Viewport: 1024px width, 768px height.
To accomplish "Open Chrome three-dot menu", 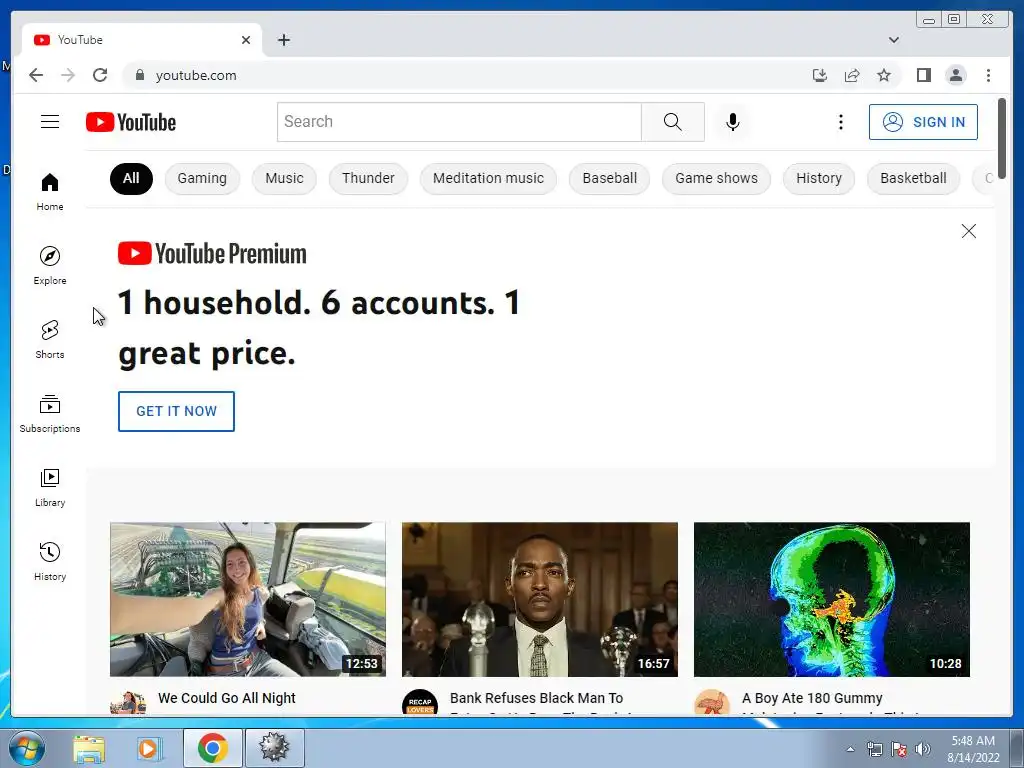I will coord(988,75).
